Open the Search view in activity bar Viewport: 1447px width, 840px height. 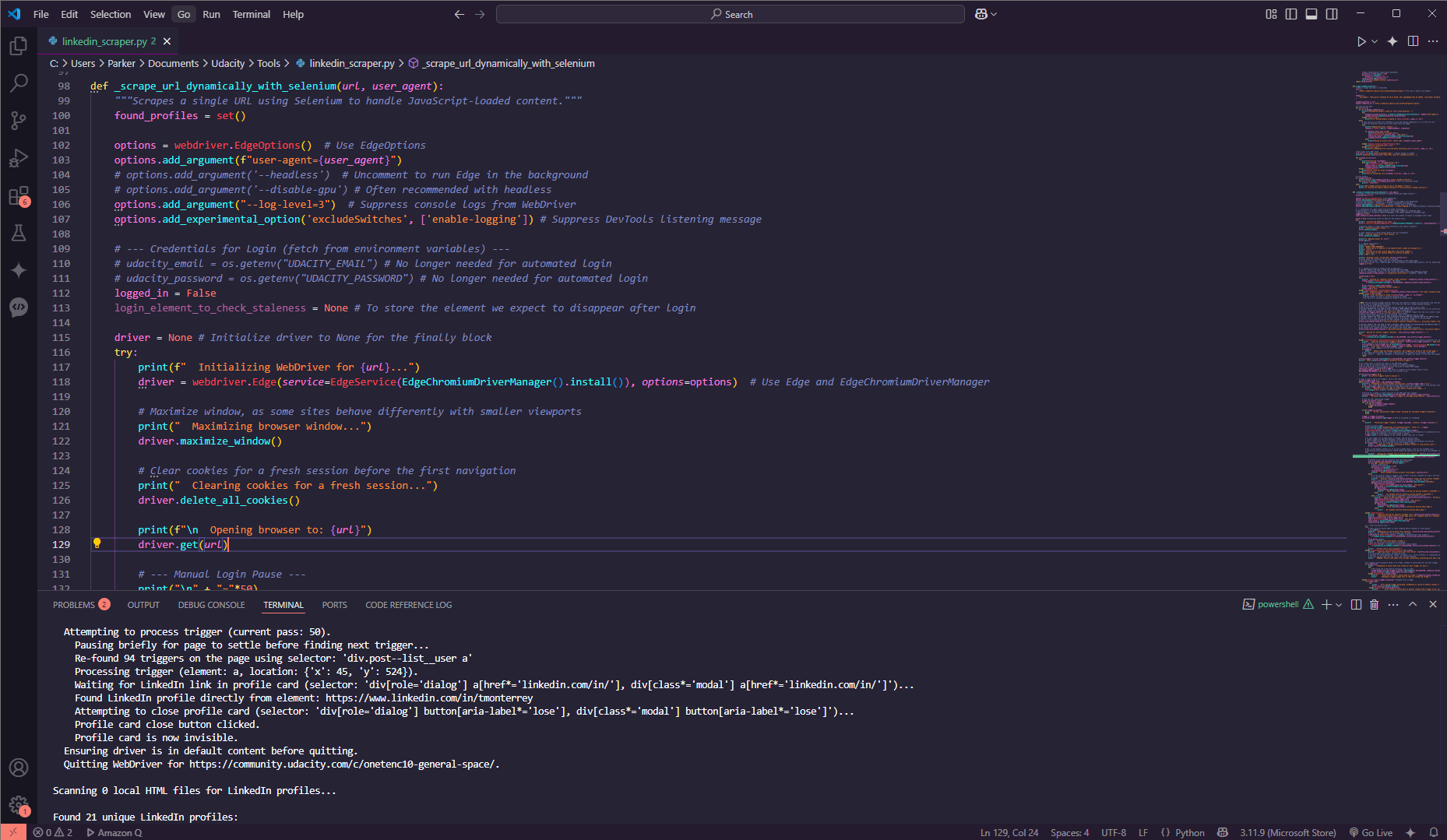tap(19, 83)
